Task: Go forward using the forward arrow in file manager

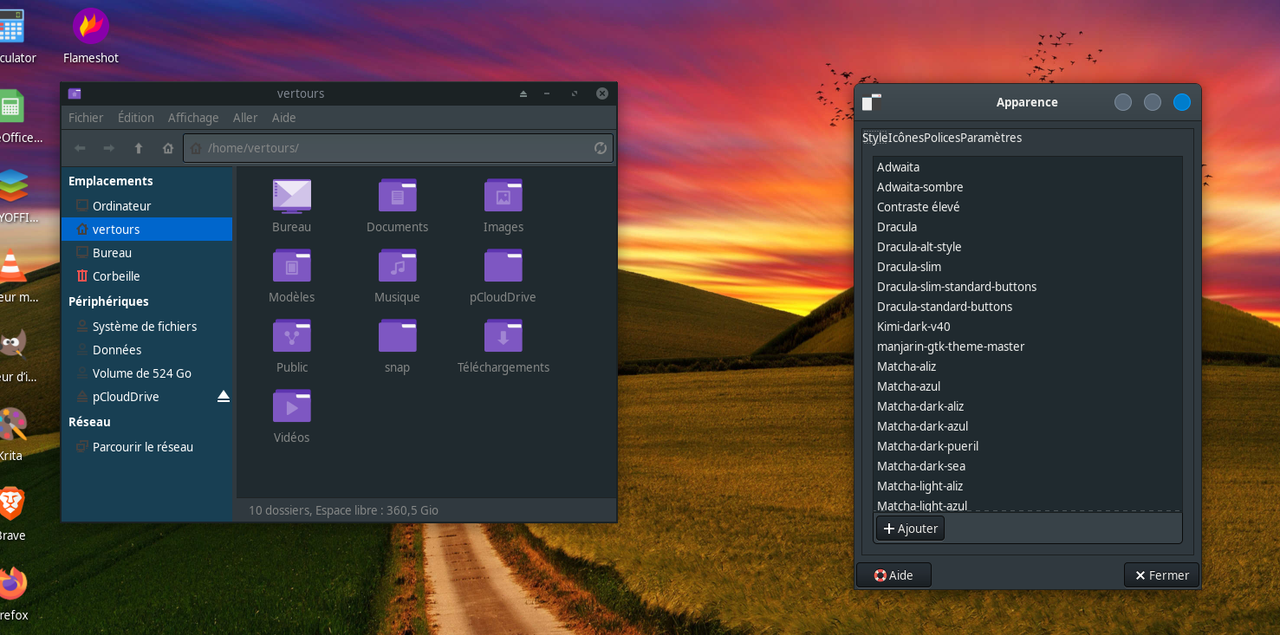Action: click(x=109, y=148)
